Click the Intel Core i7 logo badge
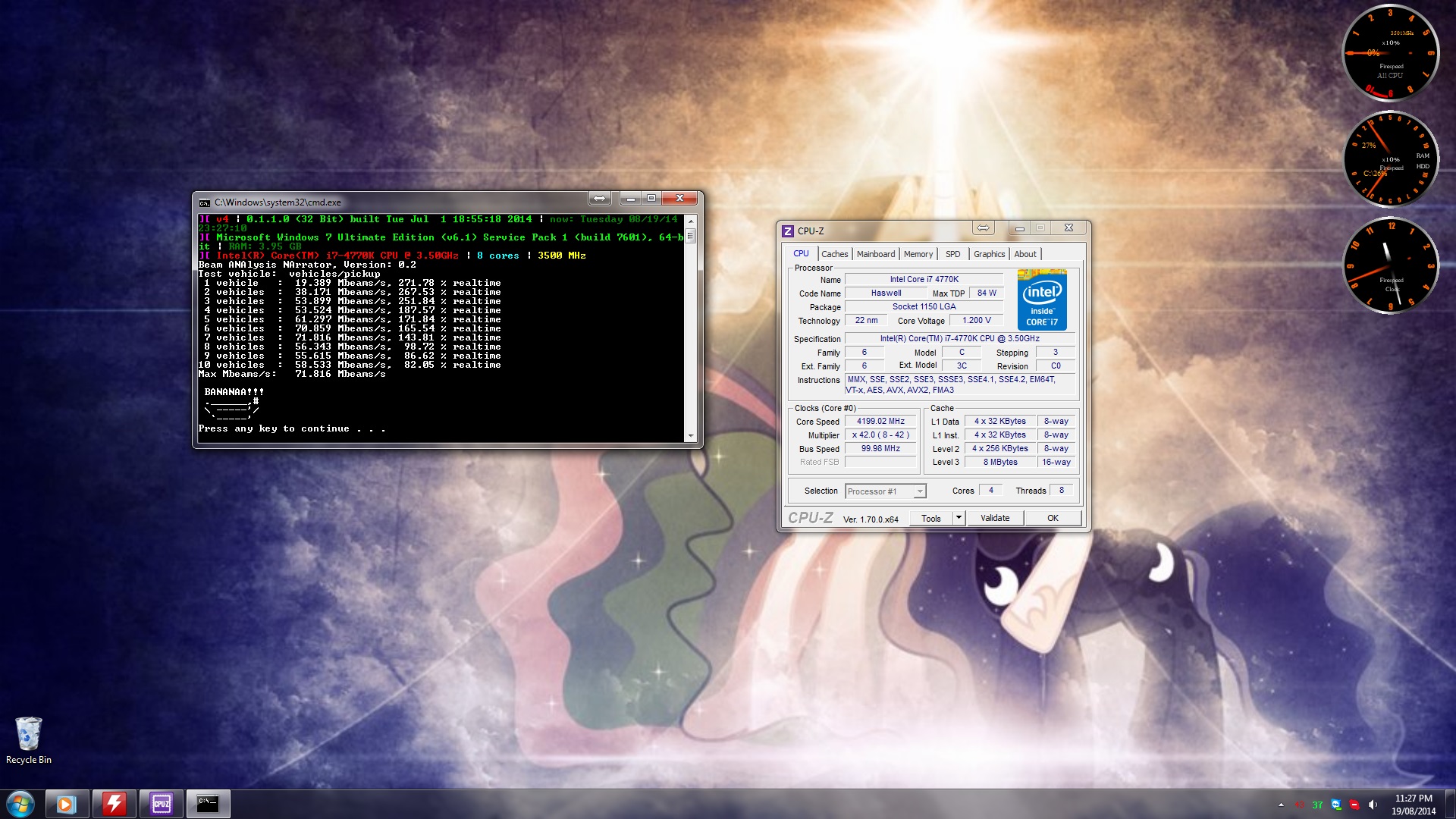The height and width of the screenshot is (819, 1456). pos(1042,300)
